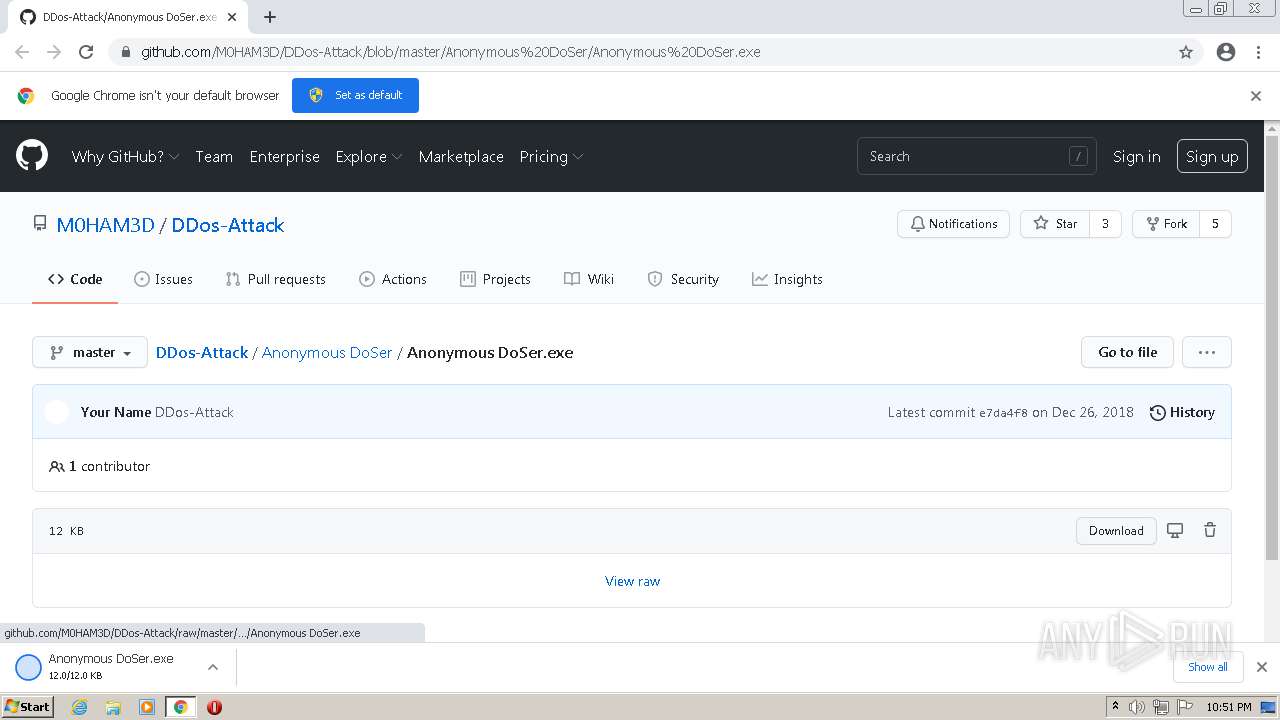Open the Security tab
This screenshot has width=1280, height=720.
(x=683, y=279)
